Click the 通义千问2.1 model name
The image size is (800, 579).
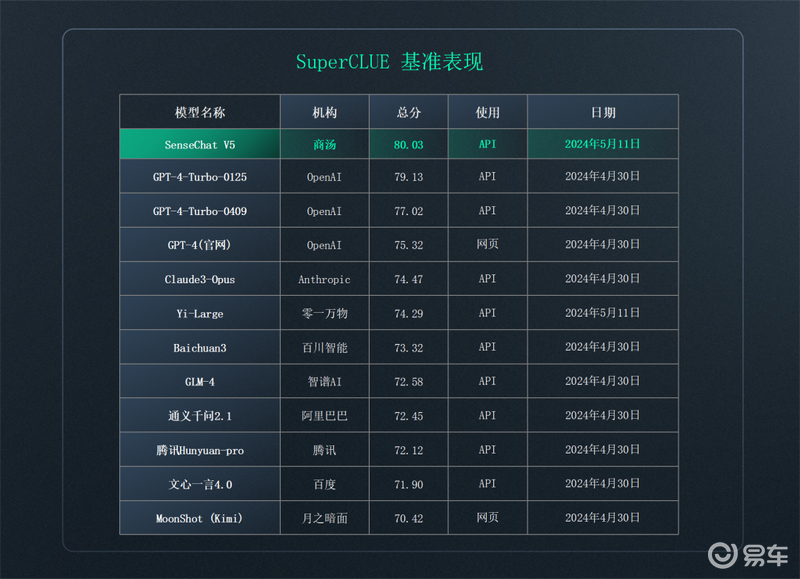pyautogui.click(x=200, y=416)
